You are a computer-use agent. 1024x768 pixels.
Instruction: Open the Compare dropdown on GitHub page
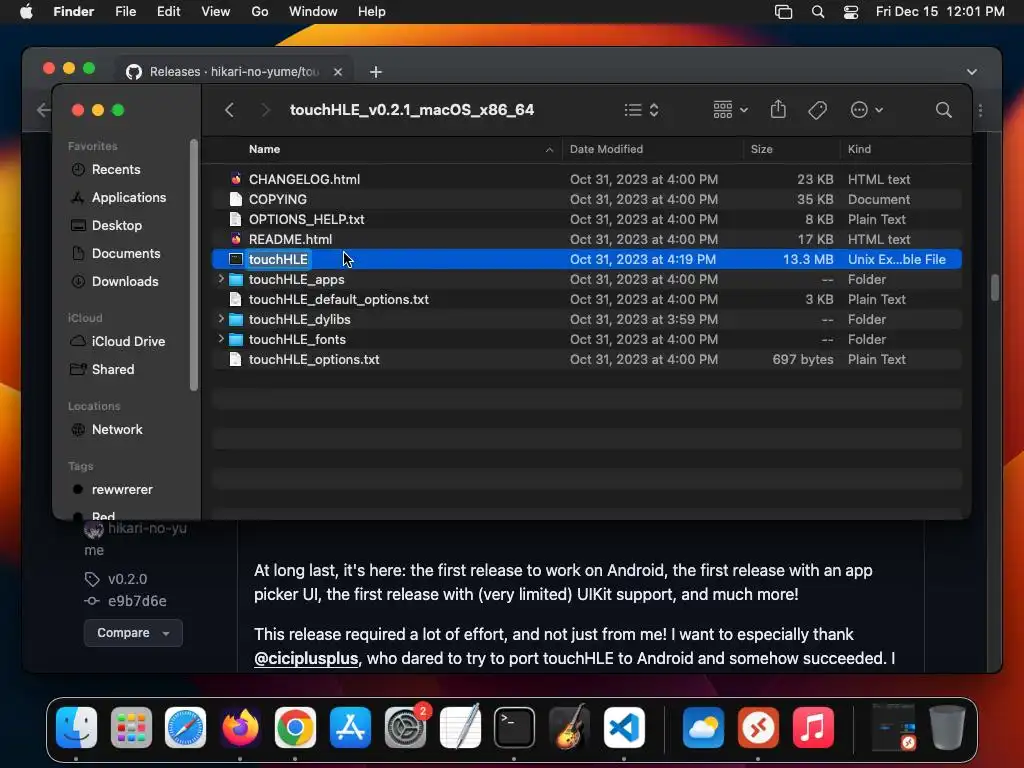point(133,633)
